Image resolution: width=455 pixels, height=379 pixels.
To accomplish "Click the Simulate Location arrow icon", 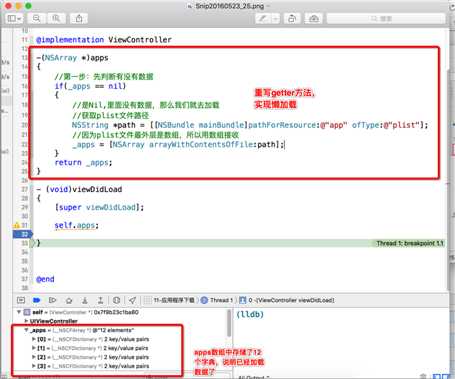I will pyautogui.click(x=132, y=300).
